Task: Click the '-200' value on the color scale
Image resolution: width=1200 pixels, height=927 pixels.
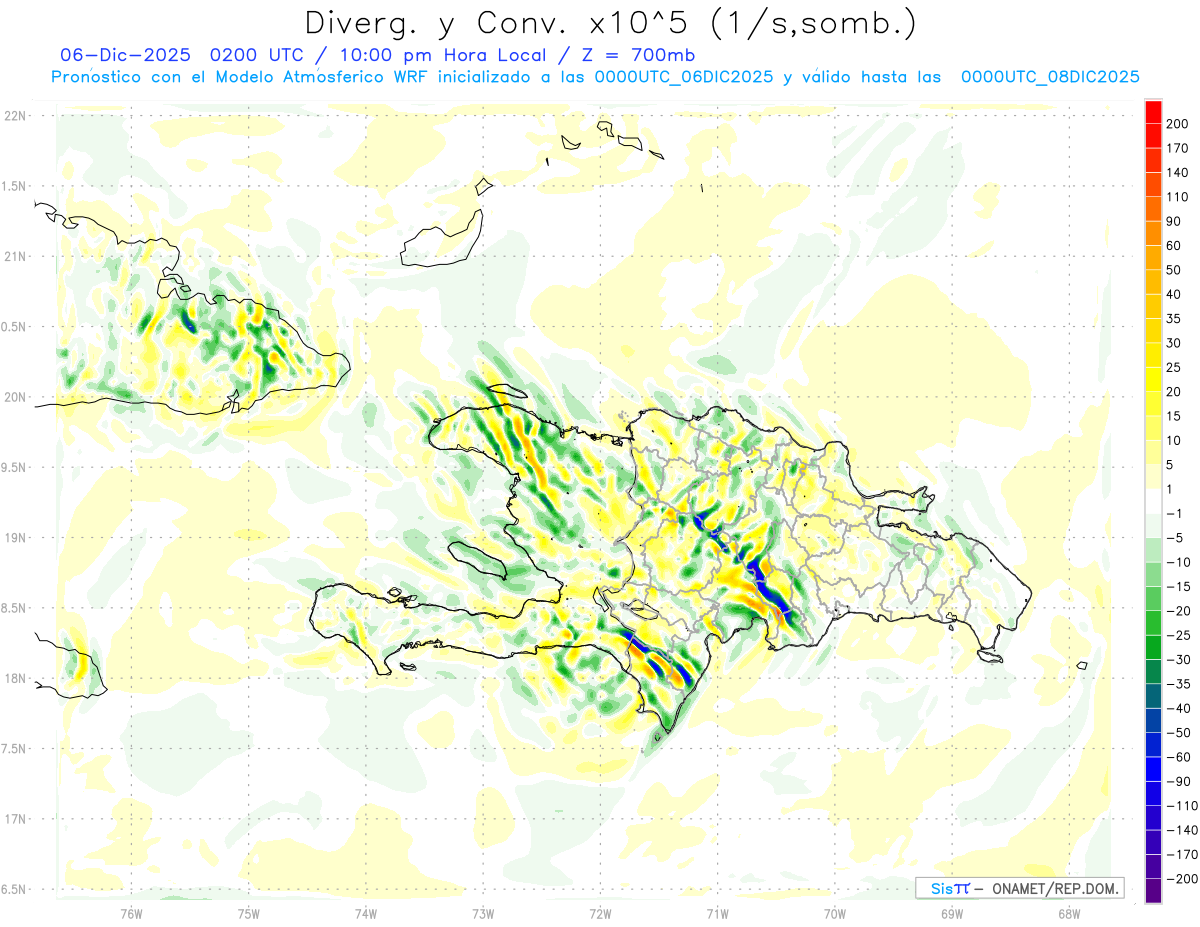Action: pos(1180,879)
